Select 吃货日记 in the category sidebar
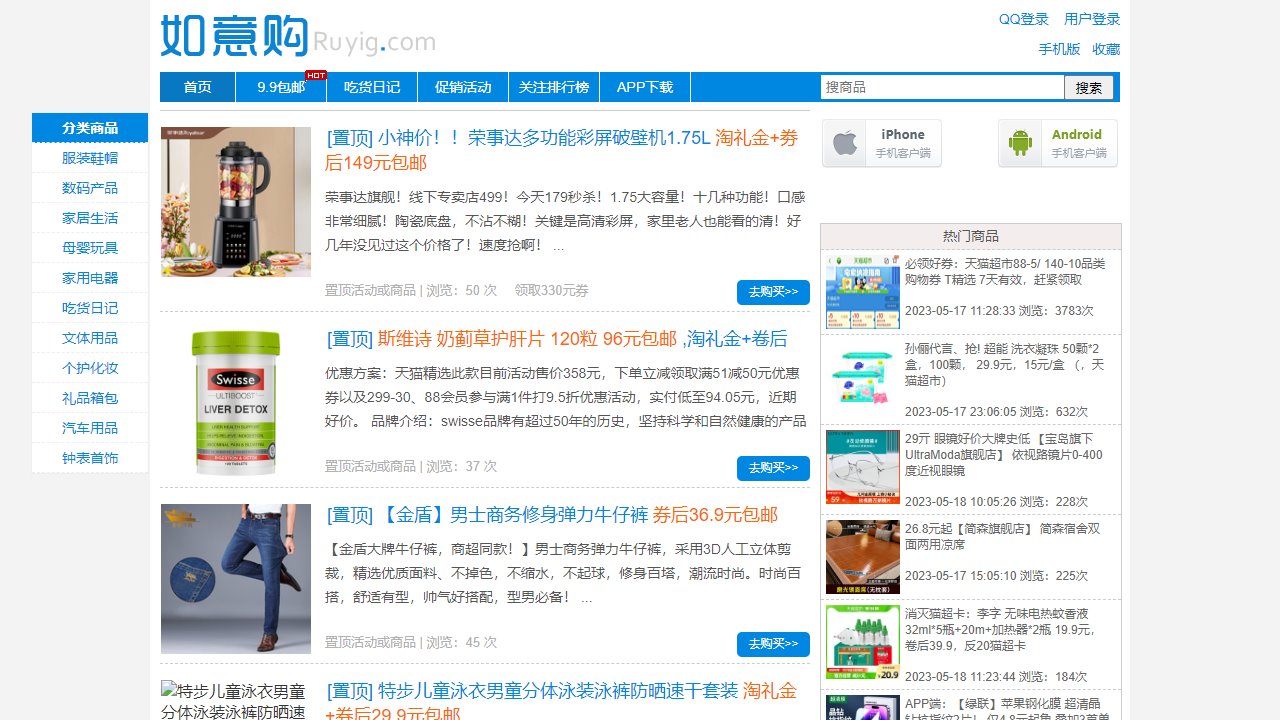Screen dimensions: 1280x720 click(90, 308)
